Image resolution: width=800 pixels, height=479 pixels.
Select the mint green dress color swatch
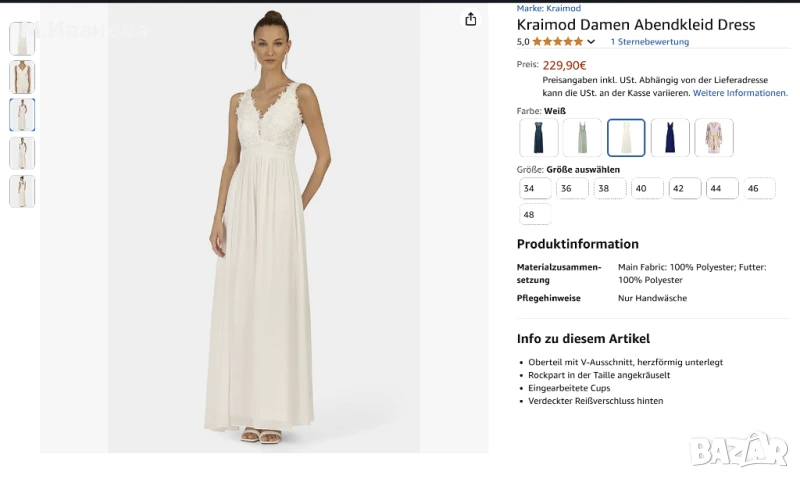pyautogui.click(x=582, y=138)
